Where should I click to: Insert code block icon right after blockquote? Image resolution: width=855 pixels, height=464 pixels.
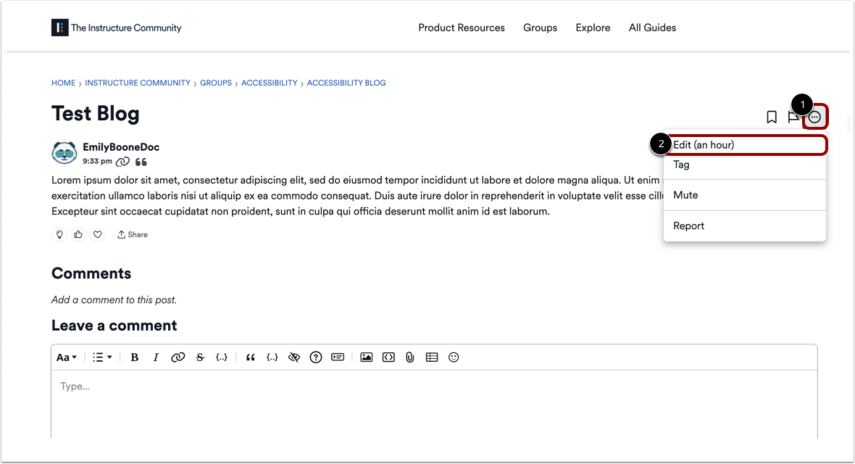click(x=272, y=357)
